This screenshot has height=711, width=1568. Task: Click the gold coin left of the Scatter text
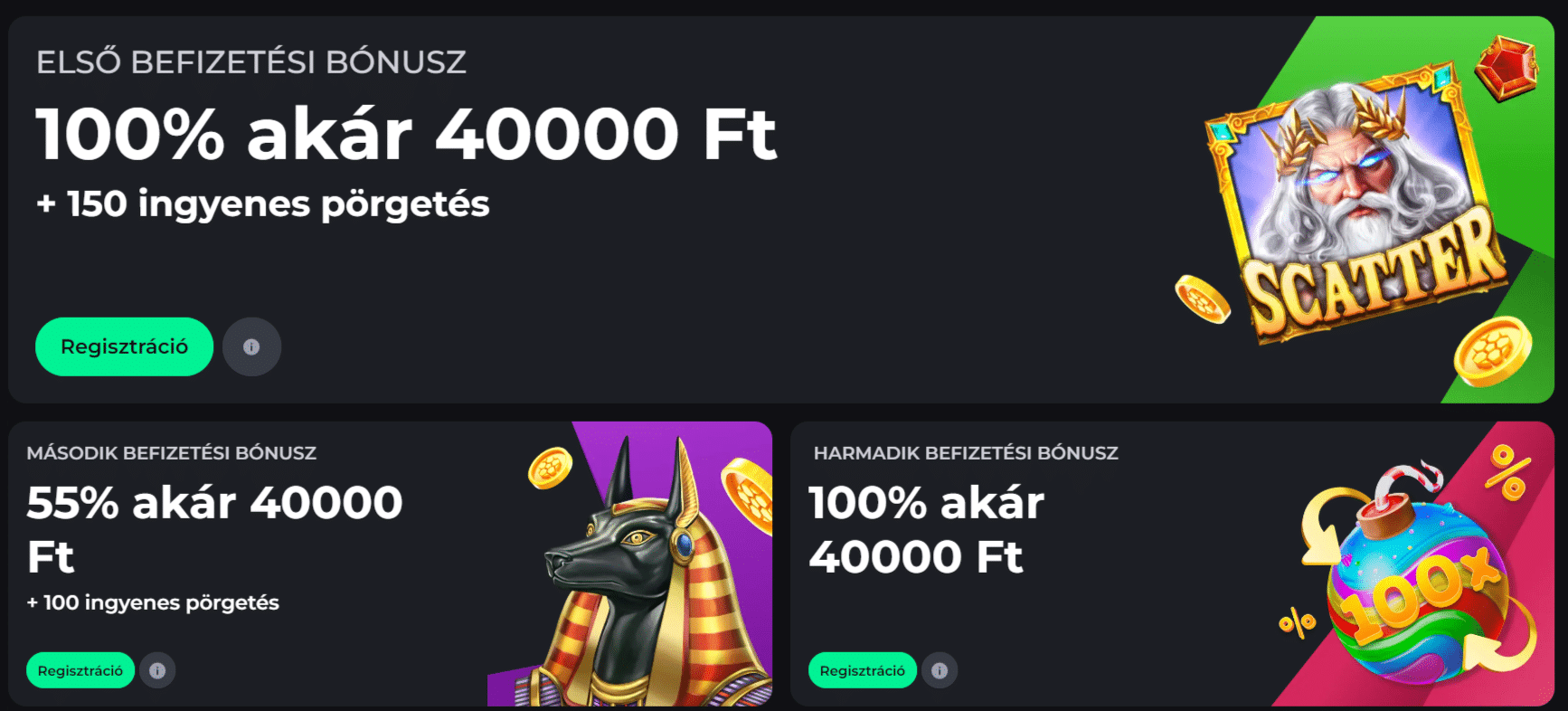pos(1202,299)
